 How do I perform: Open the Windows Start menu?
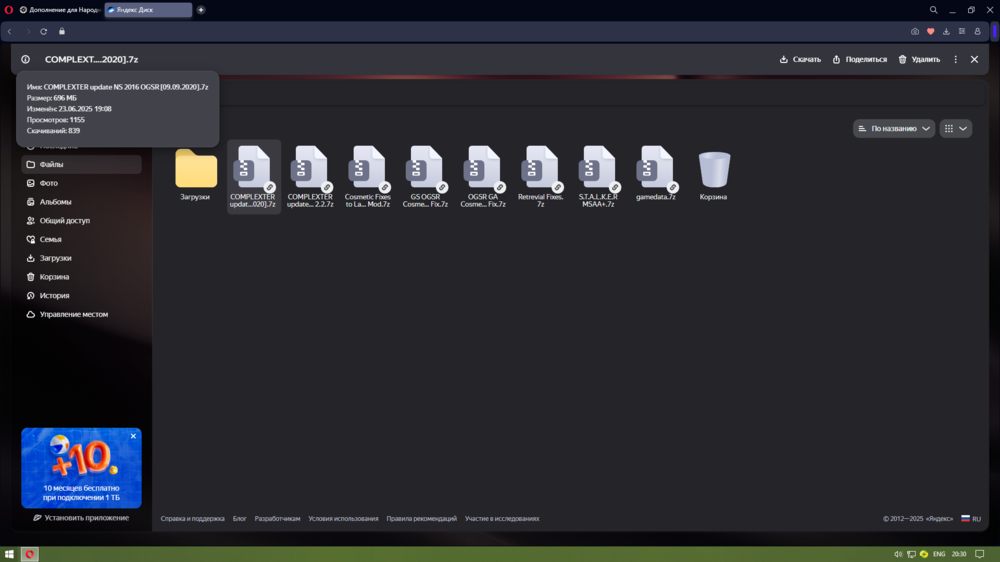coord(9,554)
